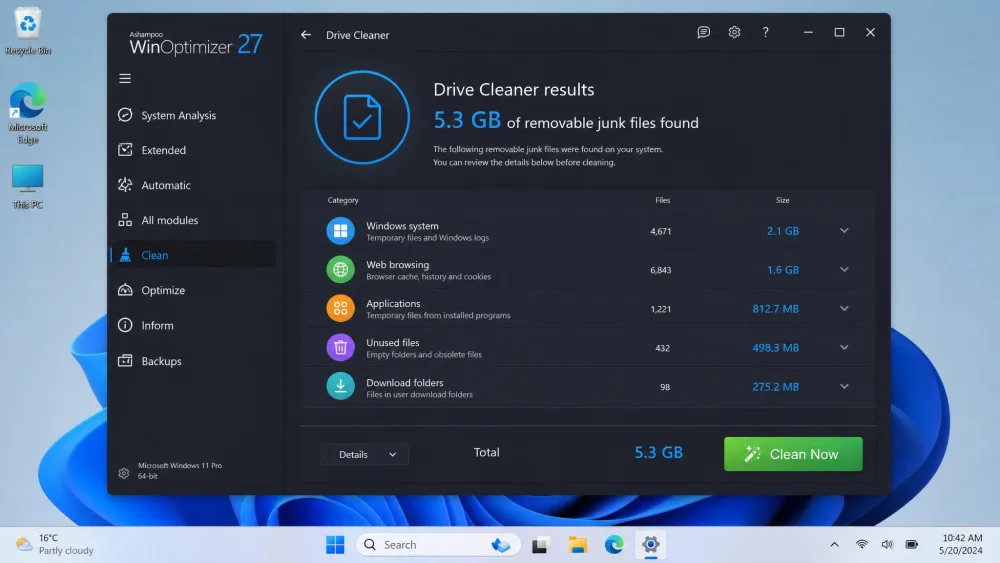Click the large document checkmark results icon

pyautogui.click(x=362, y=117)
